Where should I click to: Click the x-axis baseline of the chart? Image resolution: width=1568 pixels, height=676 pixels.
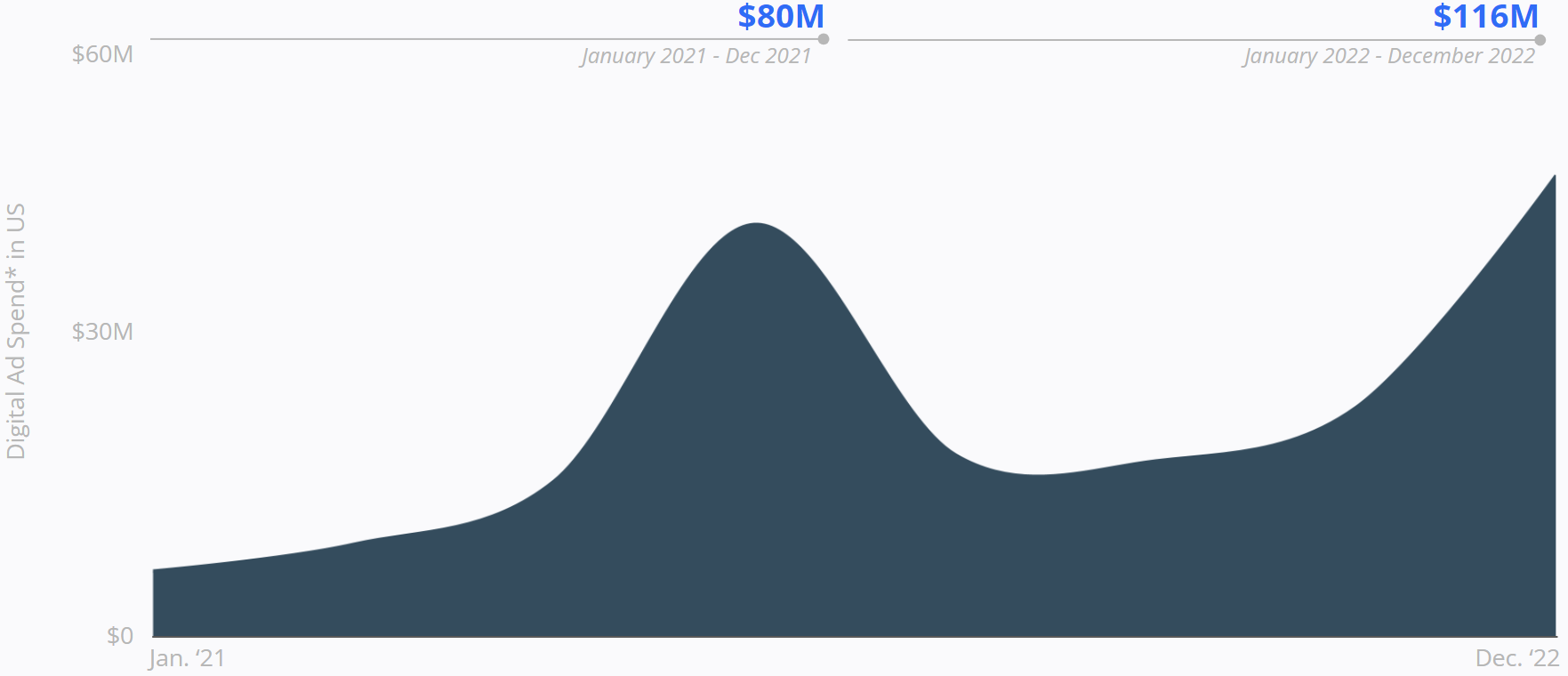pos(854,637)
